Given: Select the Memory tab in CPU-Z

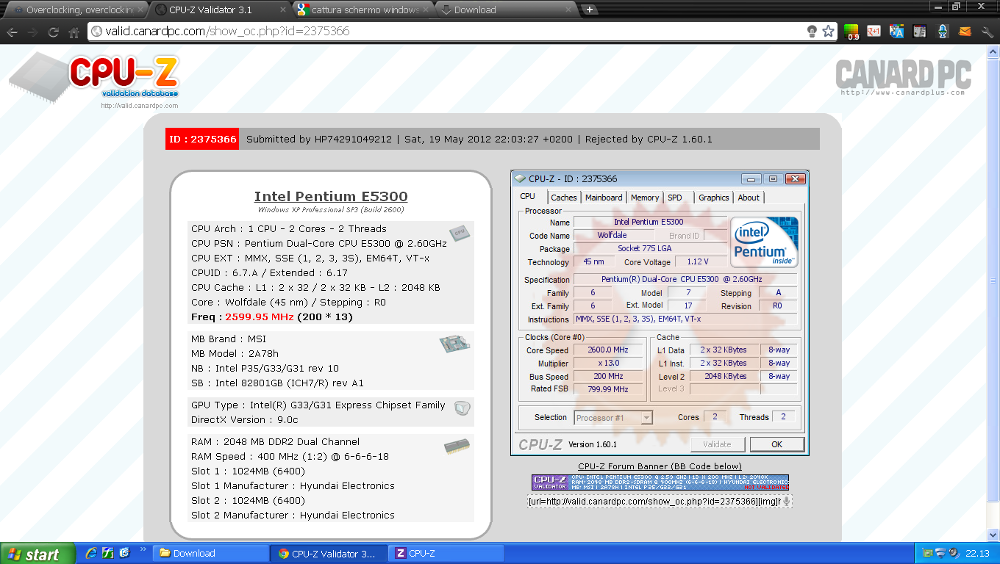Looking at the screenshot, I should coord(645,198).
